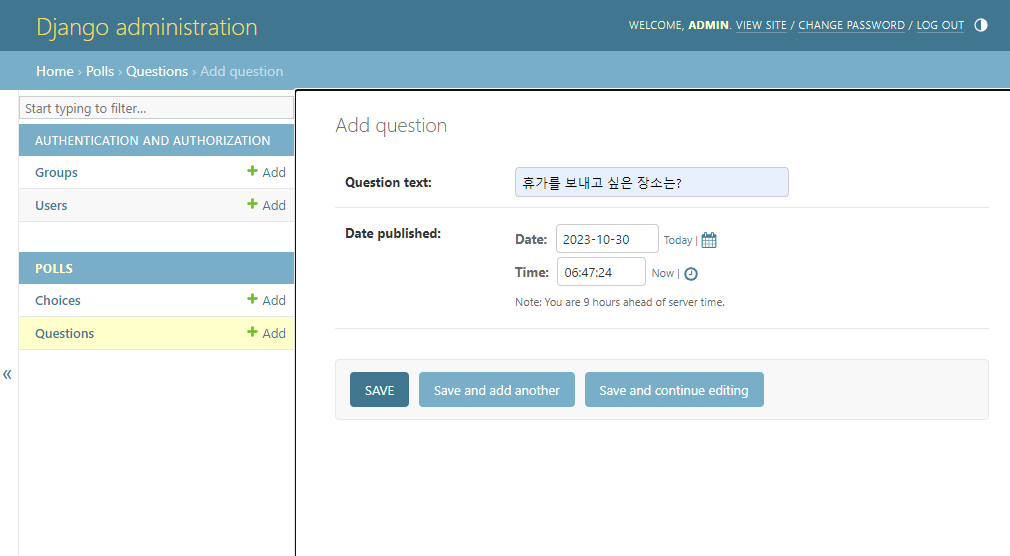Go to Questions in the breadcrumb
The image size is (1010, 556).
(157, 72)
